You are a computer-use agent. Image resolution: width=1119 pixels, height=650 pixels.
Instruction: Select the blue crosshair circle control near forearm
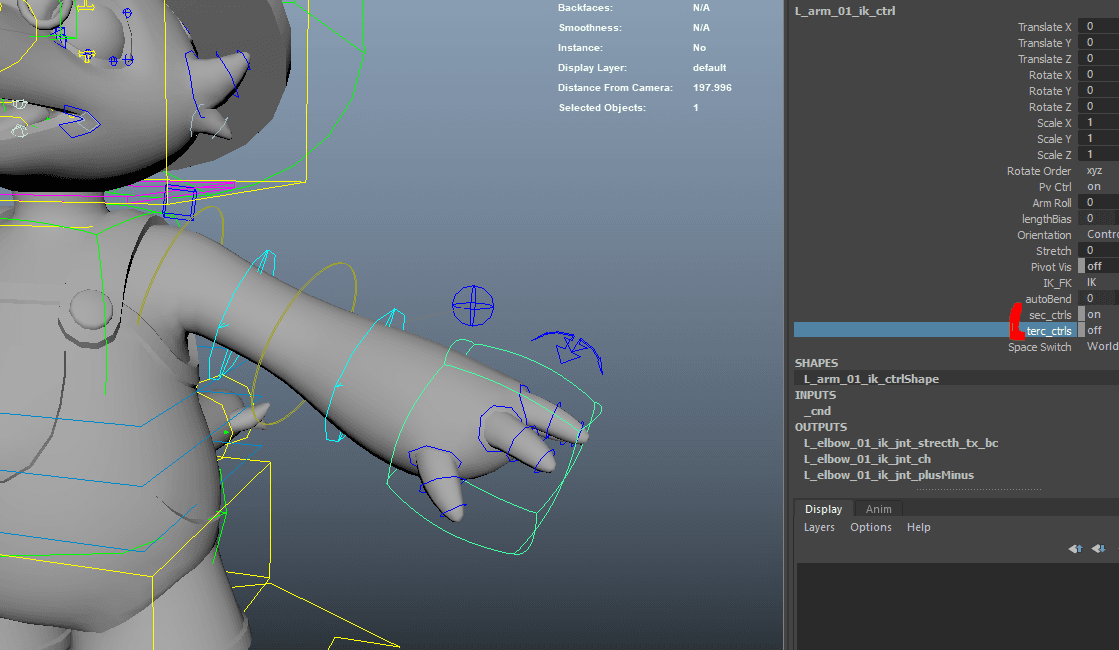472,305
